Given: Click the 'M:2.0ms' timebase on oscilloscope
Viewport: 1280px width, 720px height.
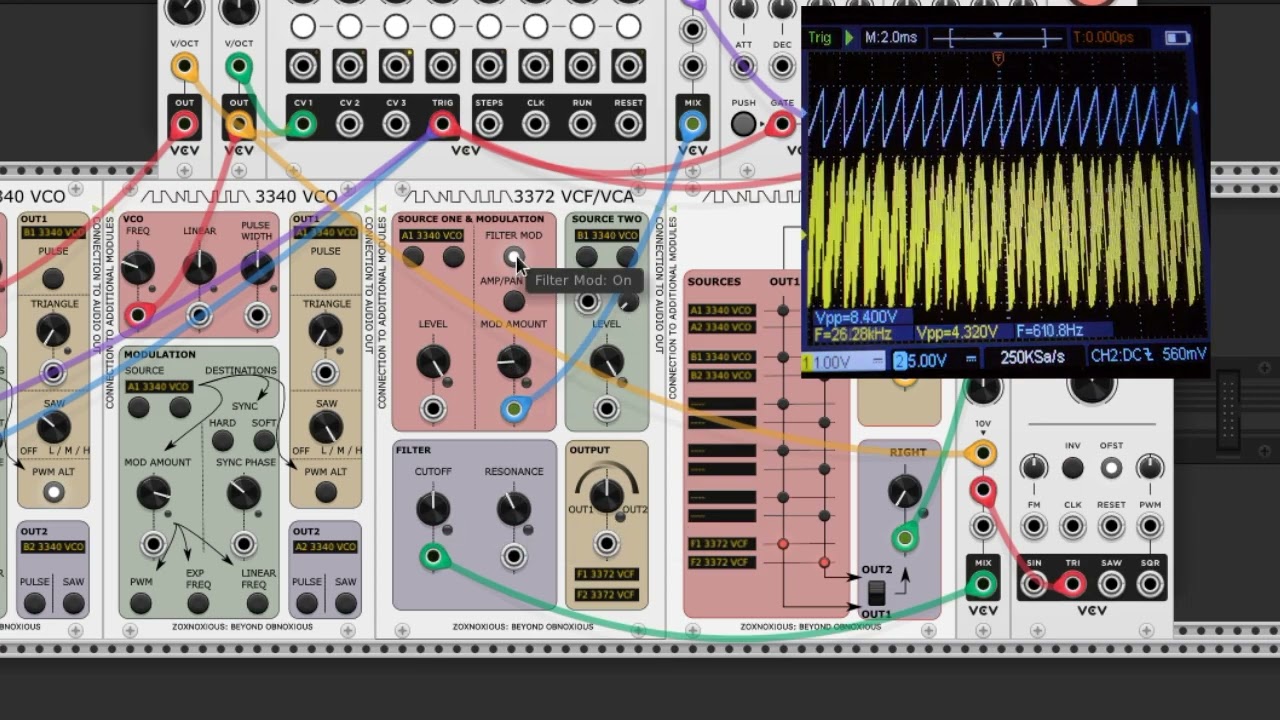Looking at the screenshot, I should pos(890,38).
